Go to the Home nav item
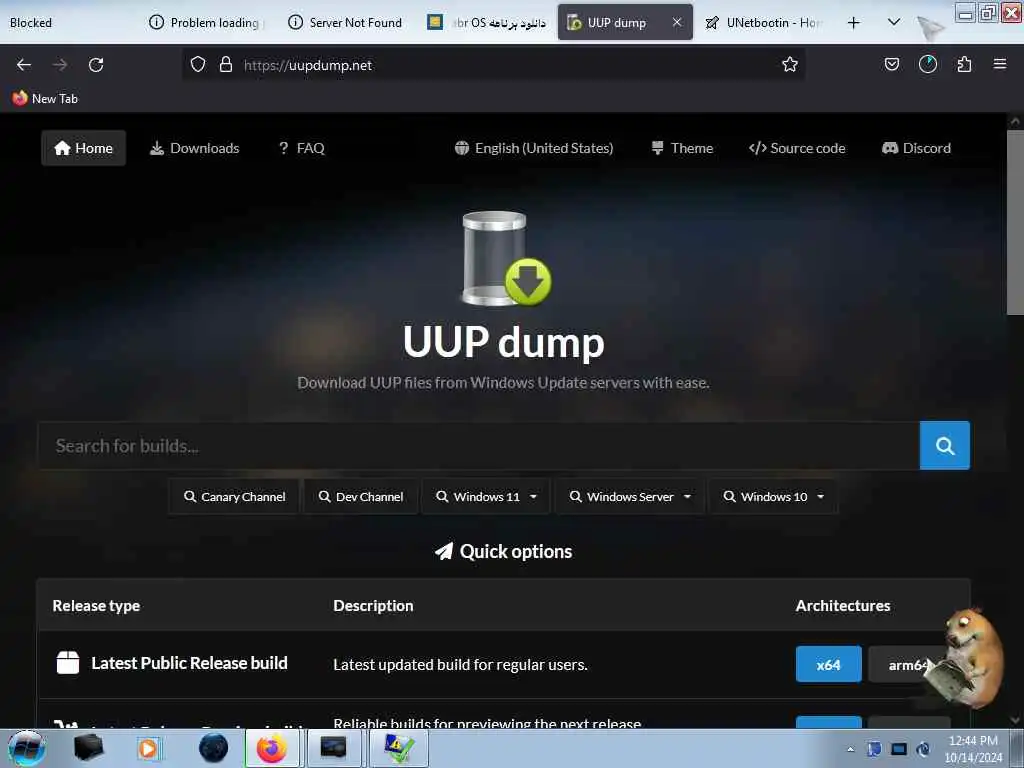 point(84,148)
